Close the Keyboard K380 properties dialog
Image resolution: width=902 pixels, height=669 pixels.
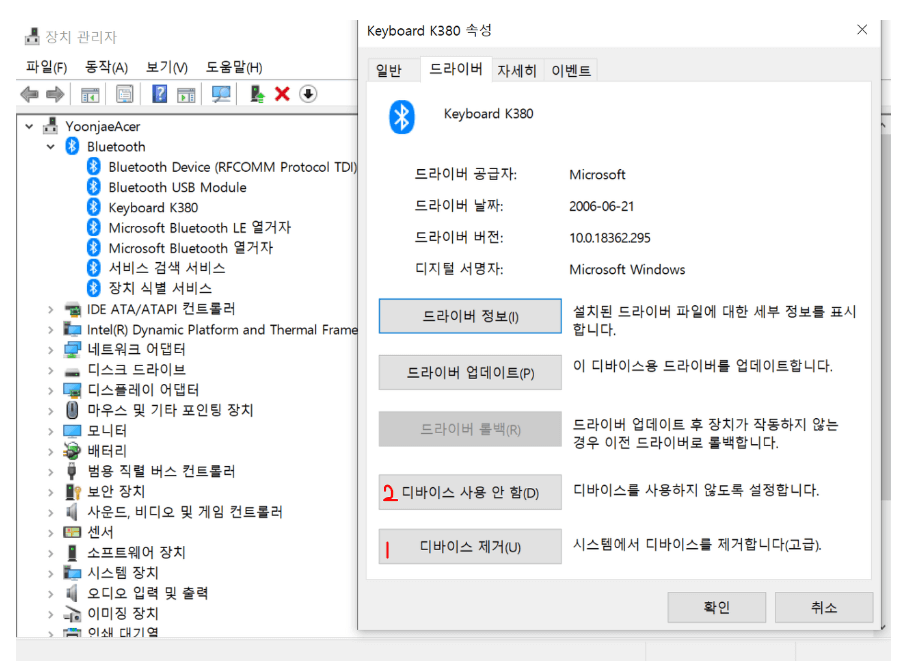tap(862, 29)
